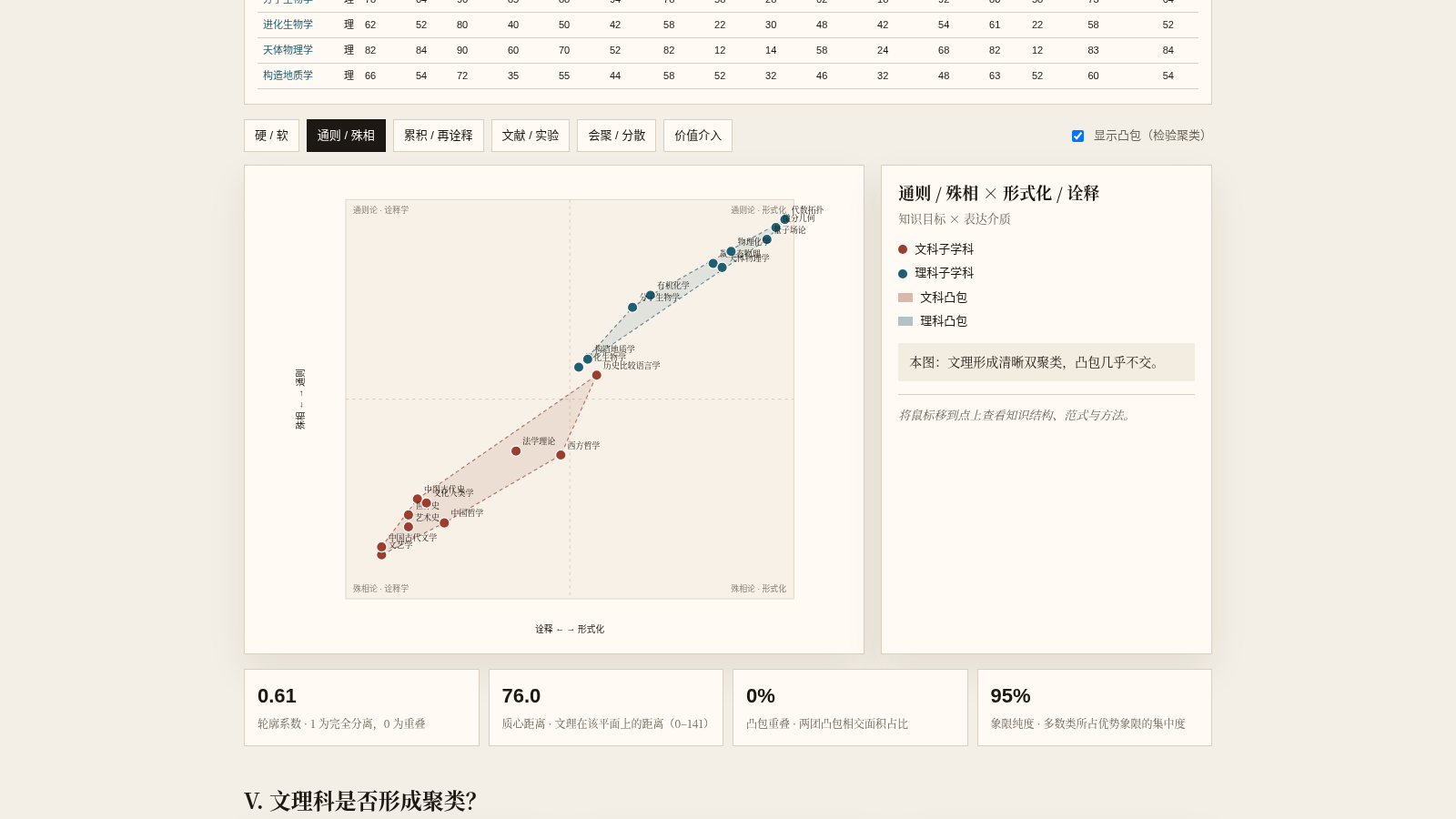Open the 天体物理学 link in the table
The image size is (1456, 819).
tap(288, 50)
